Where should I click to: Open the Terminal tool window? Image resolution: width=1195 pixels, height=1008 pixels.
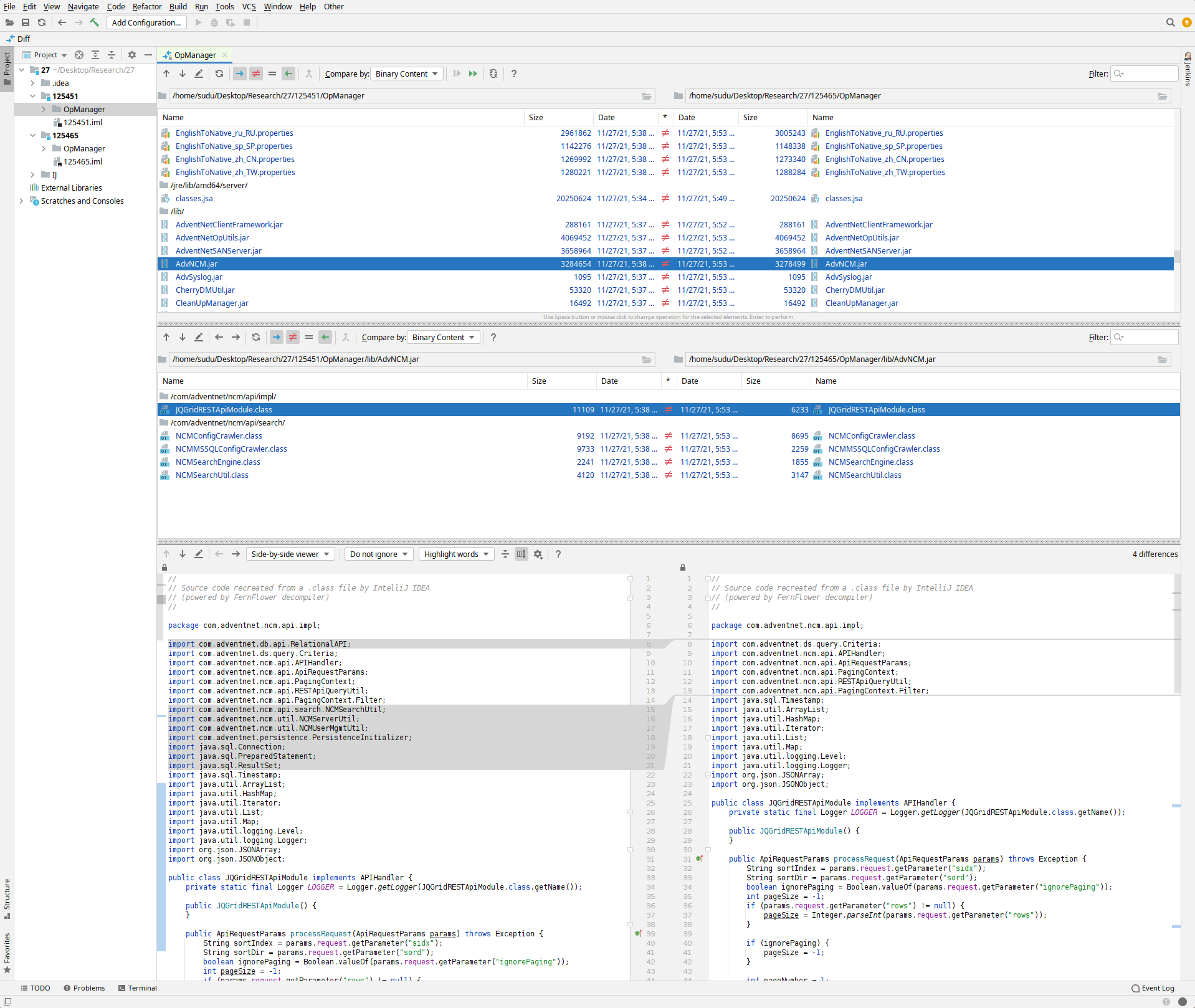pyautogui.click(x=138, y=988)
